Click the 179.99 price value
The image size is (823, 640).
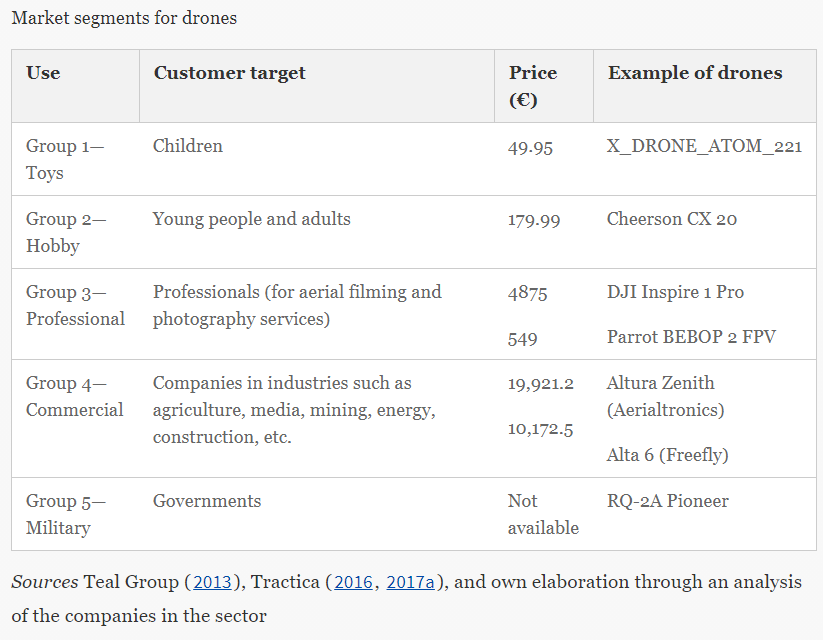[x=534, y=220]
